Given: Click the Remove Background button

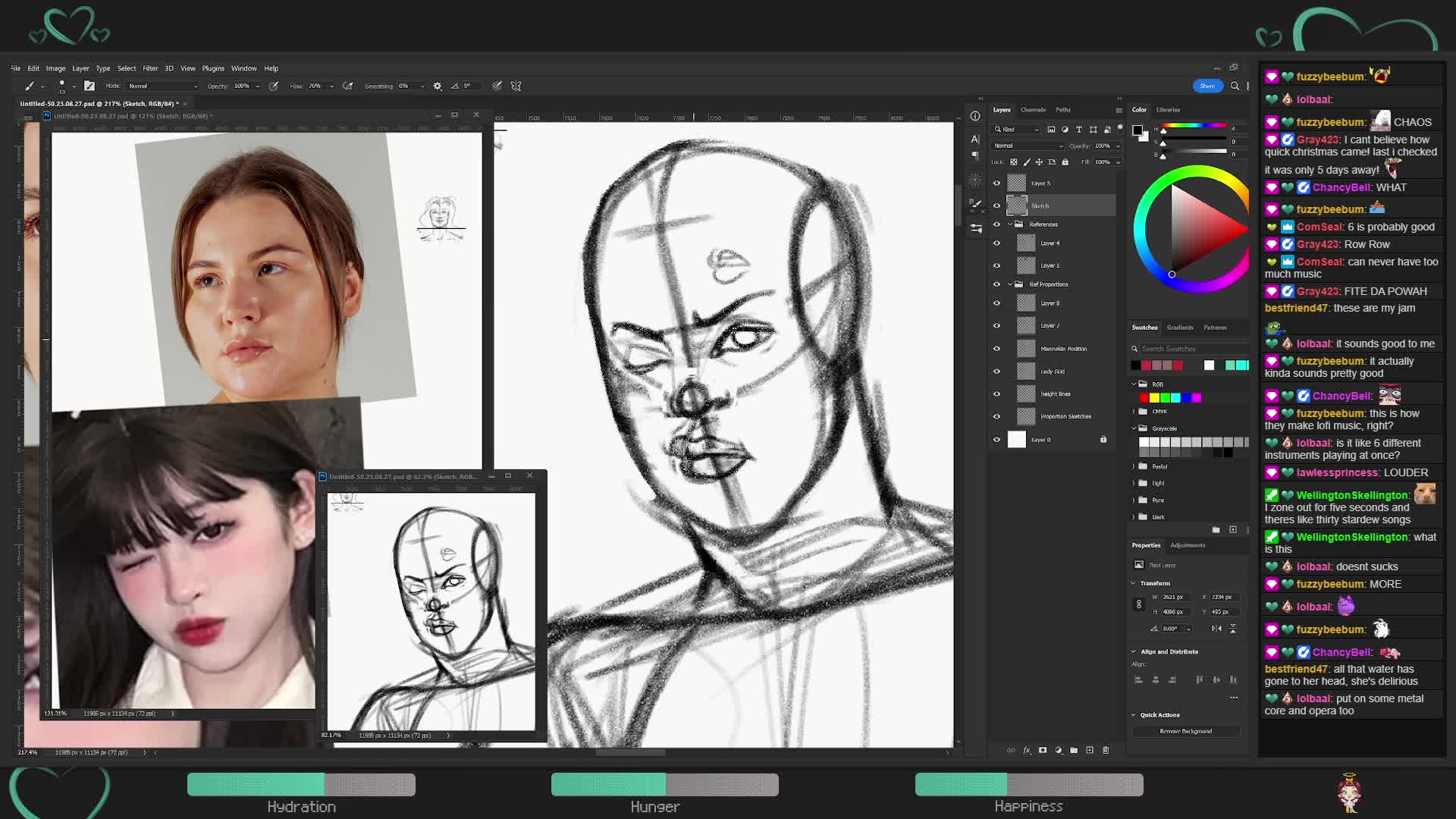Looking at the screenshot, I should [1186, 731].
